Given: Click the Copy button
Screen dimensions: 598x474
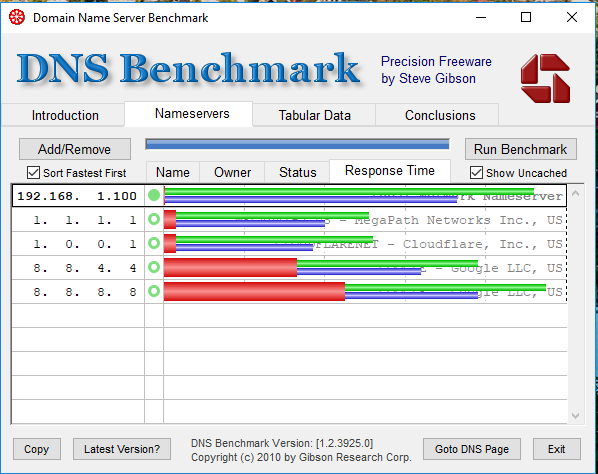Looking at the screenshot, I should (37, 449).
